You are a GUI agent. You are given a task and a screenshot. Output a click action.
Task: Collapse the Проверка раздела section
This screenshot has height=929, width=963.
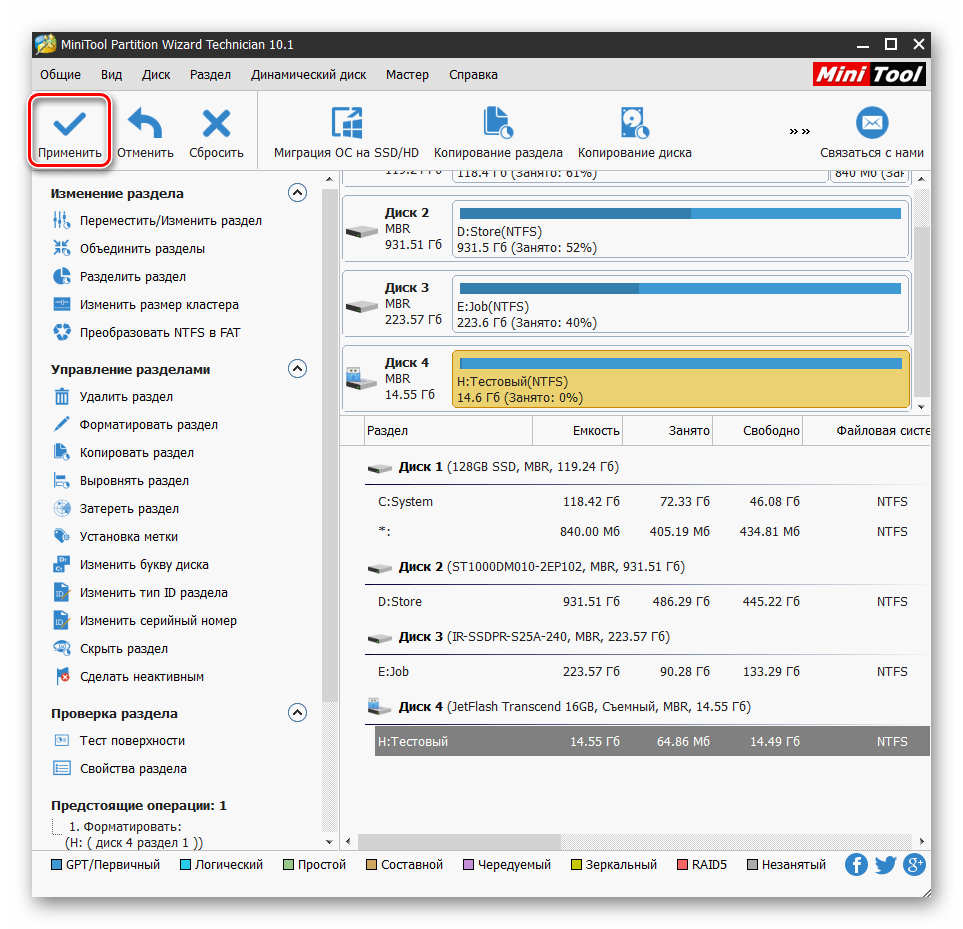pyautogui.click(x=297, y=713)
